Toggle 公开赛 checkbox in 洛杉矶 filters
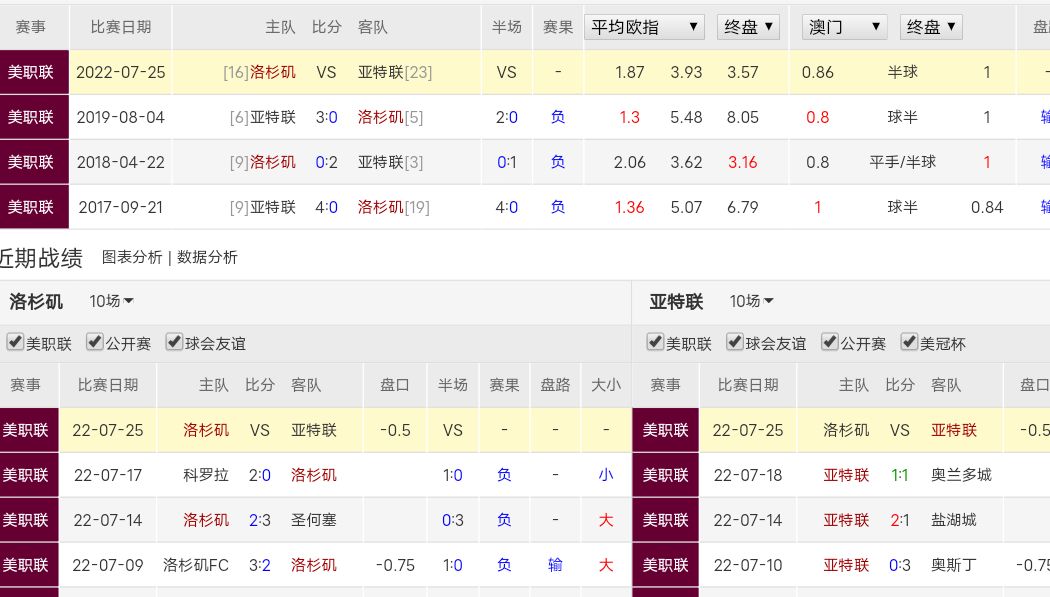This screenshot has width=1050, height=597. (x=95, y=342)
